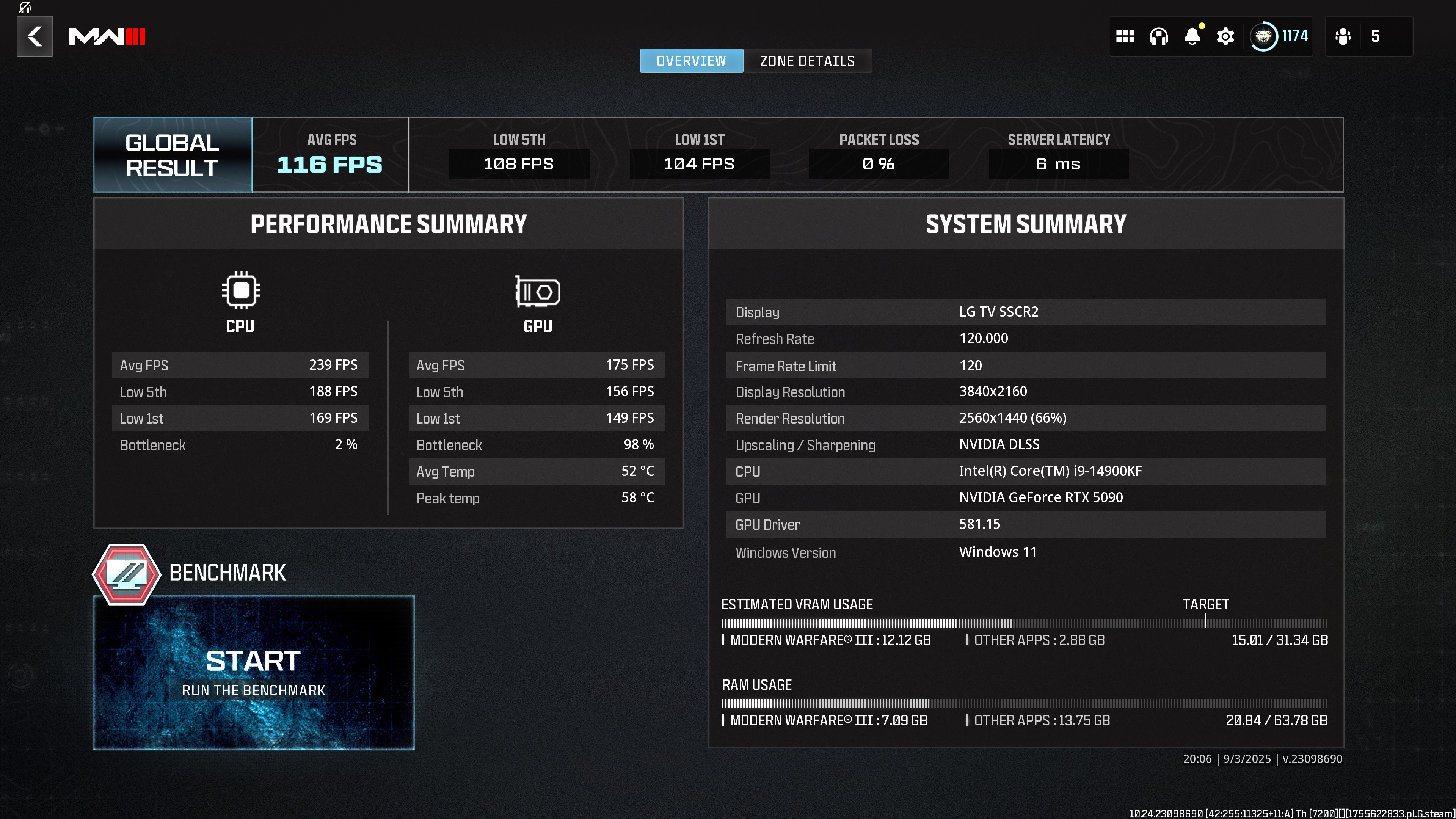Select CPU Low 1st 169 FPS row
Screen dimensions: 1456x819
tap(240, 418)
